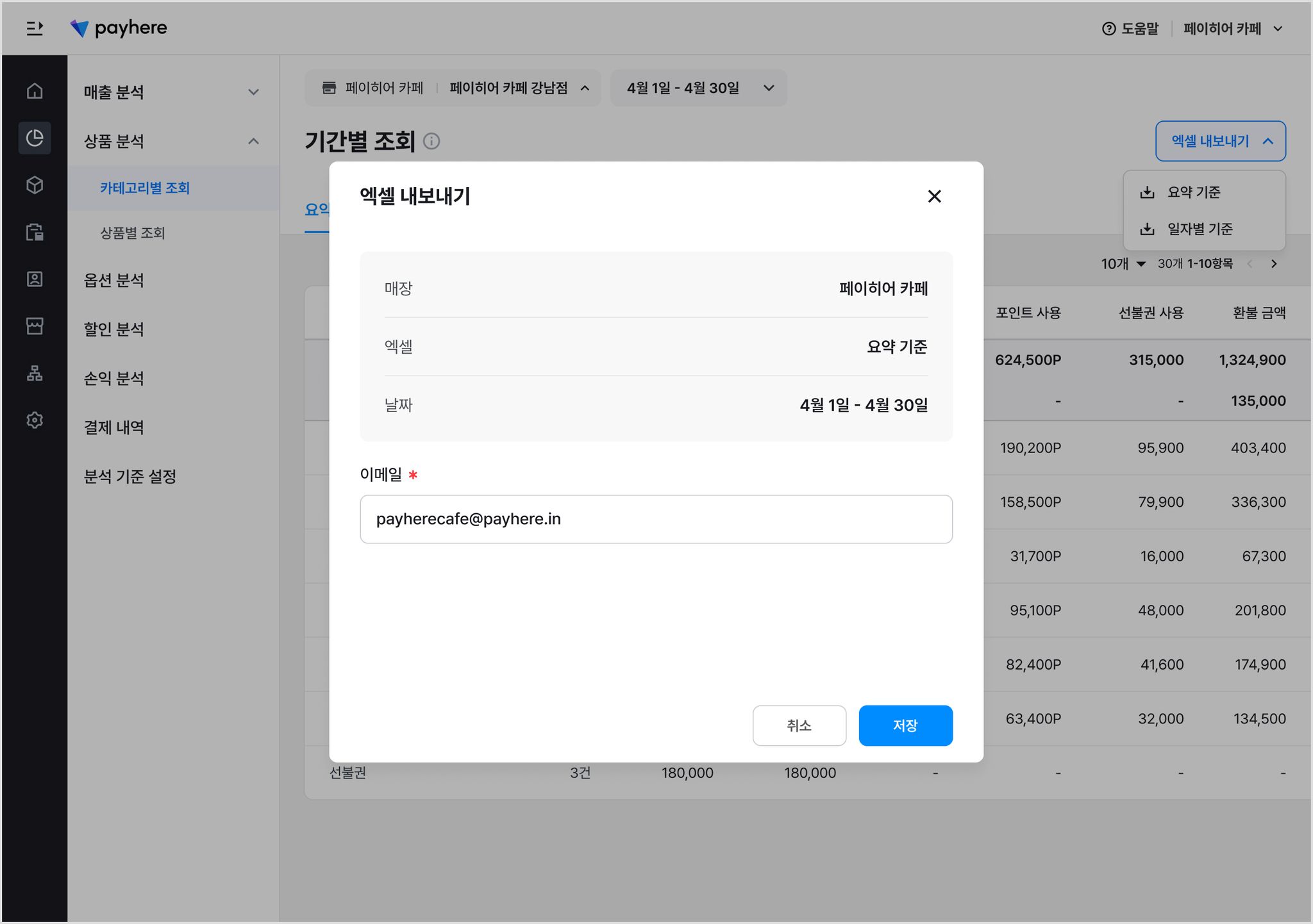The width and height of the screenshot is (1313, 924).
Task: Click the 환불 금액 column header
Action: [x=1259, y=313]
